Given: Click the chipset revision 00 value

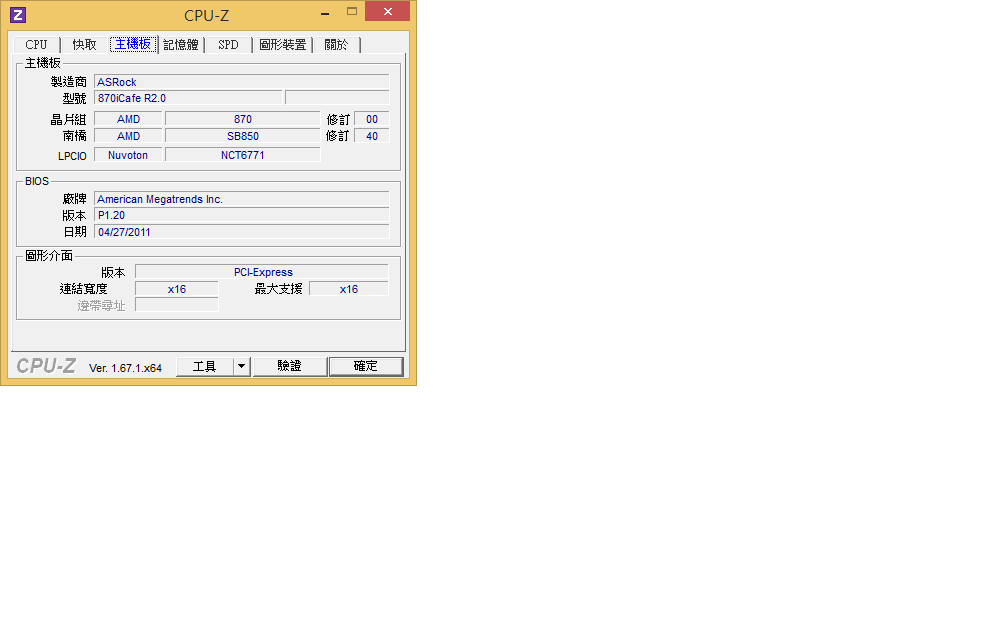Looking at the screenshot, I should pyautogui.click(x=372, y=119).
